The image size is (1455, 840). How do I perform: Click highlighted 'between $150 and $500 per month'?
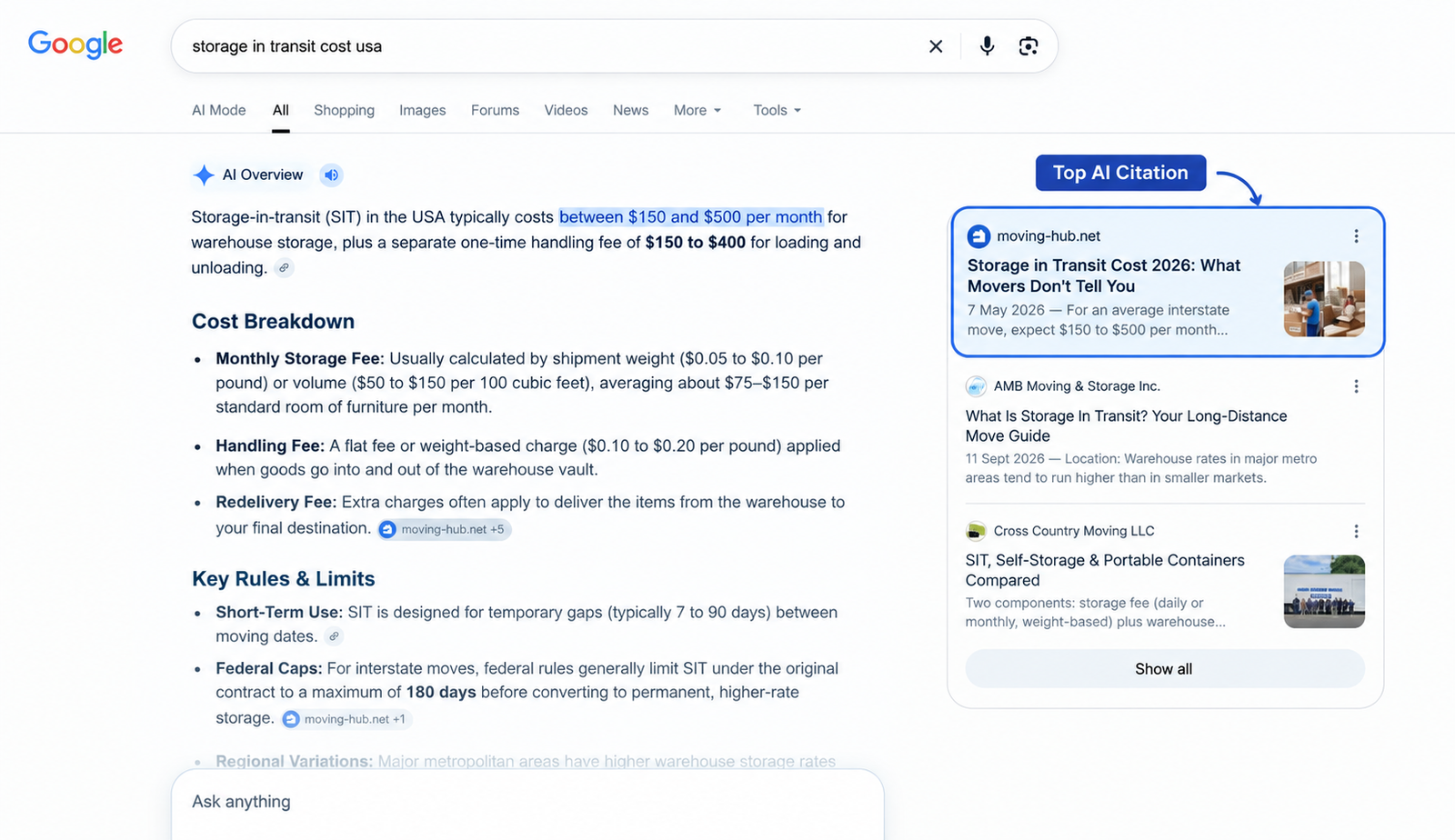(690, 217)
